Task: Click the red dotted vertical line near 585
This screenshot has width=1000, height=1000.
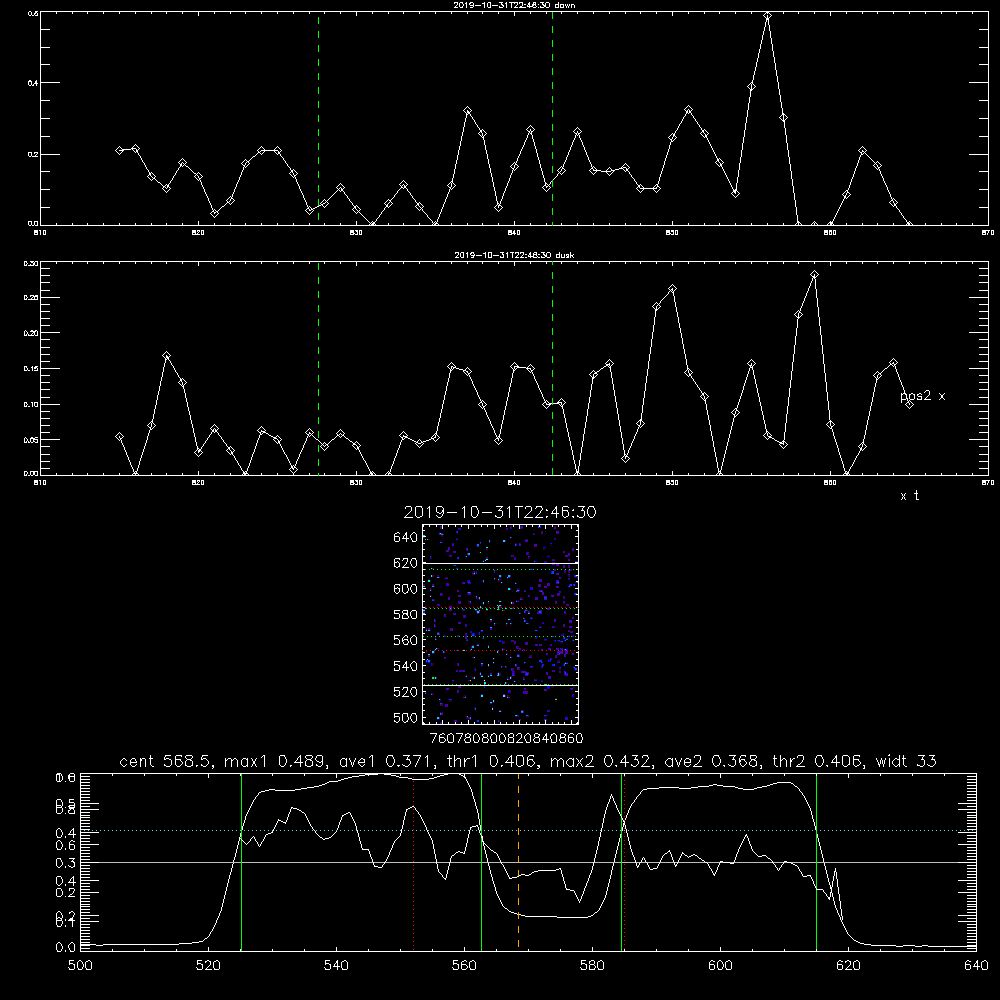Action: pyautogui.click(x=624, y=861)
